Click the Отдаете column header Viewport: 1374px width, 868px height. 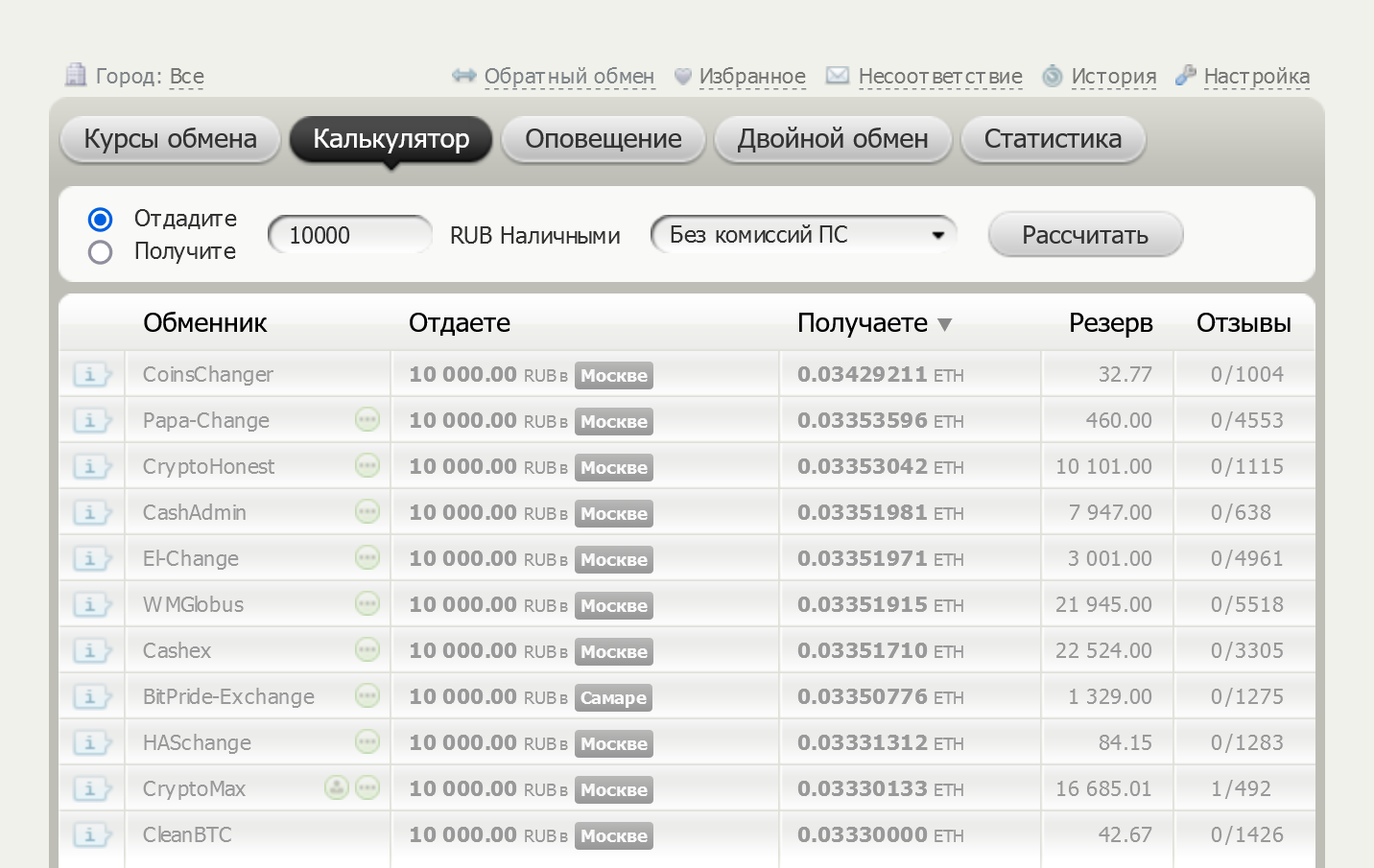pyautogui.click(x=460, y=323)
